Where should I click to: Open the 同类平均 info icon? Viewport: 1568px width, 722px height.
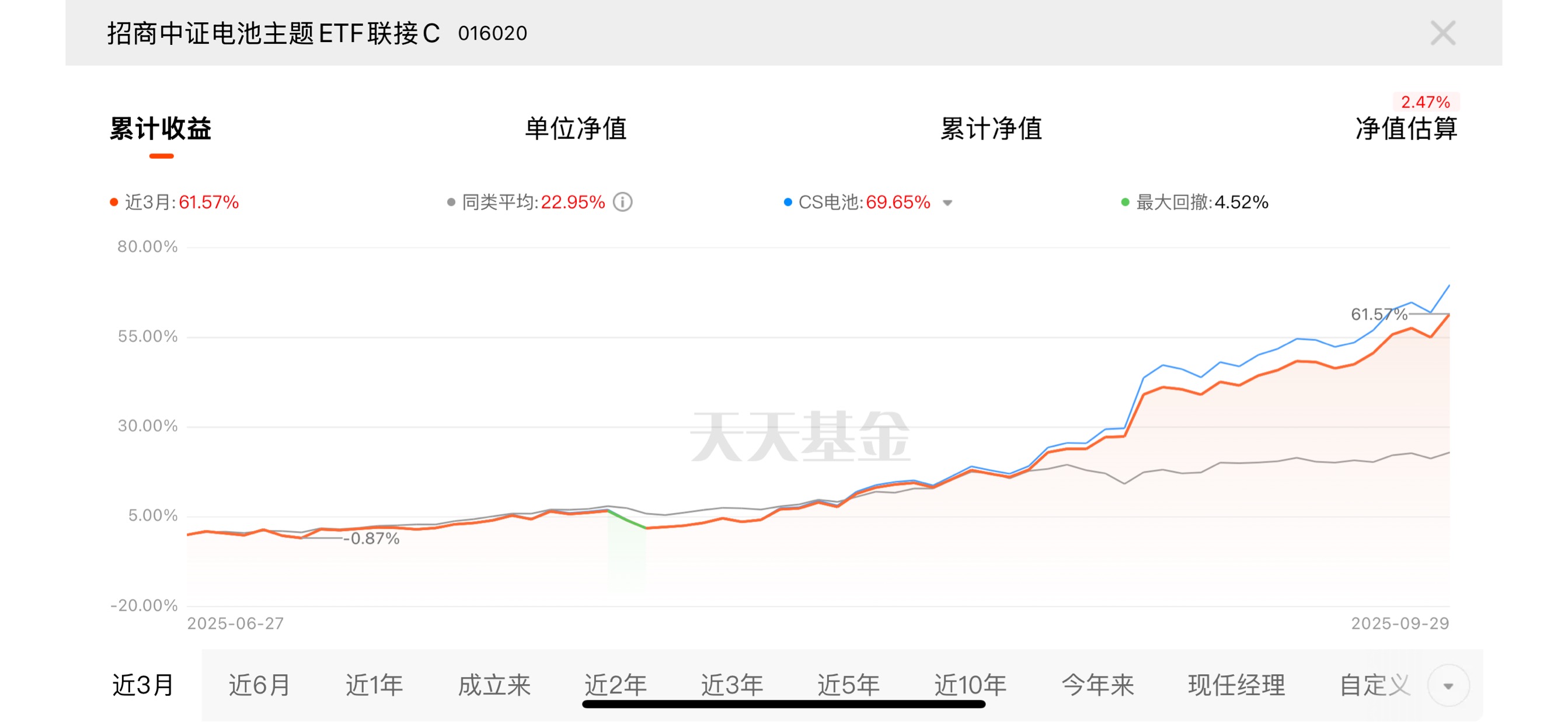(x=622, y=202)
